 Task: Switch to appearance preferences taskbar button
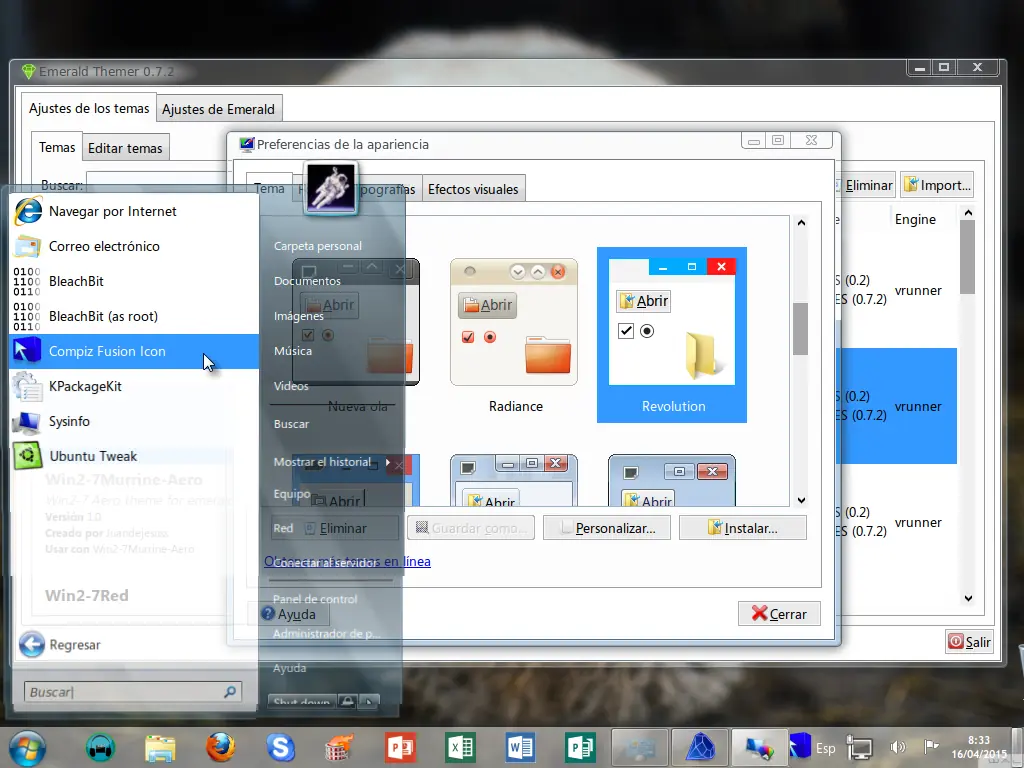click(x=760, y=748)
